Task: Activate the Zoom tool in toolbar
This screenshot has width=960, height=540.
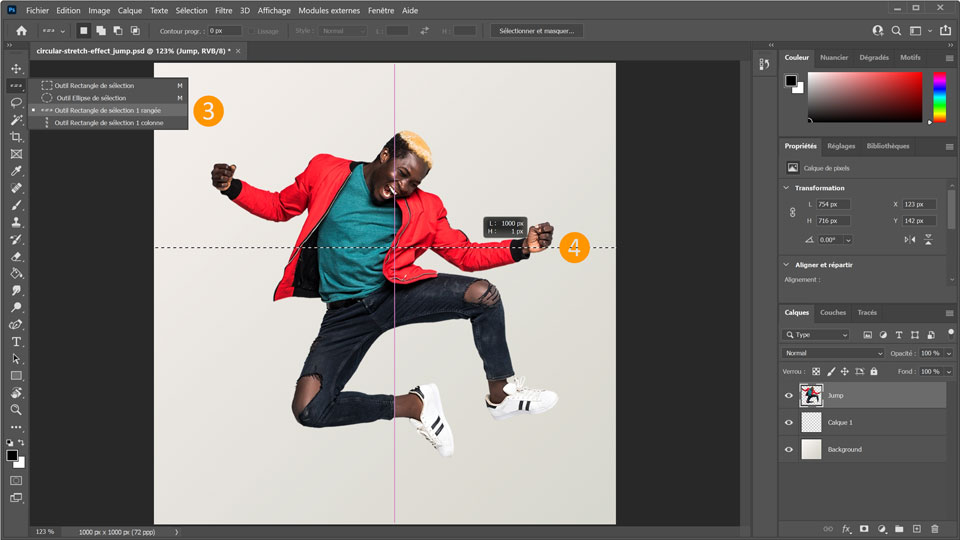Action: pos(16,409)
